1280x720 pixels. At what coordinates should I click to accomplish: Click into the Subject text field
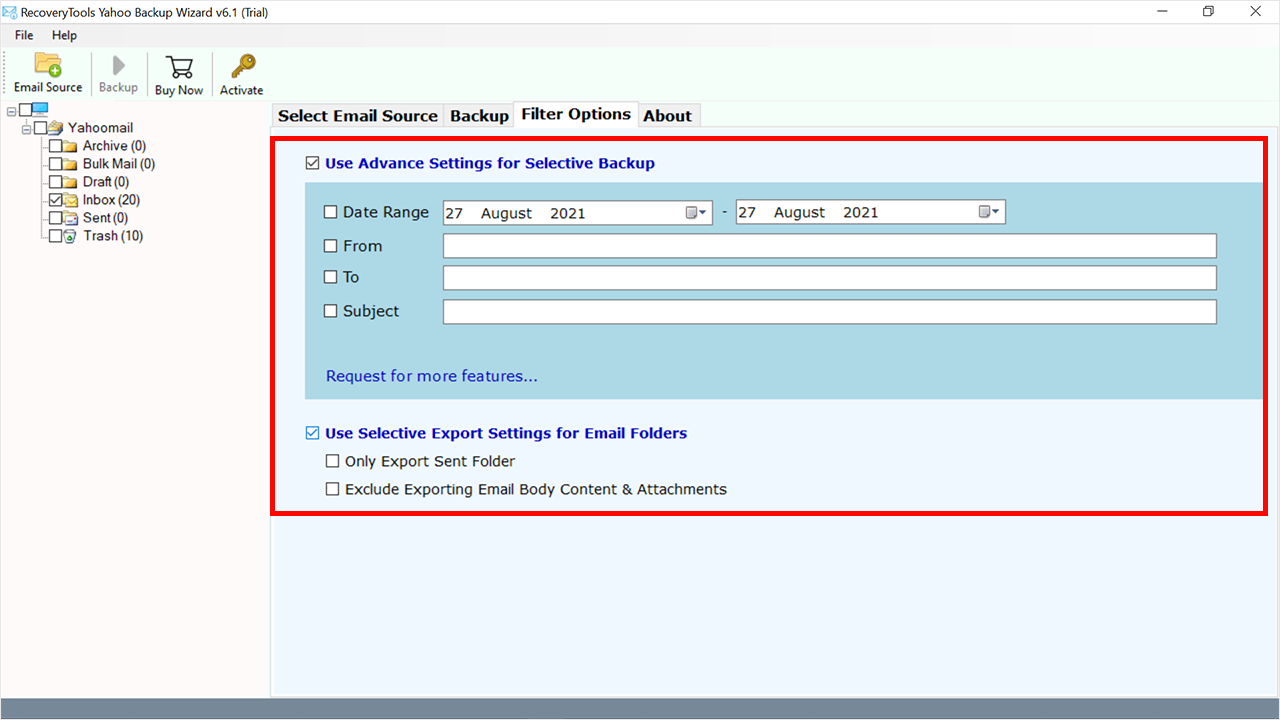830,311
